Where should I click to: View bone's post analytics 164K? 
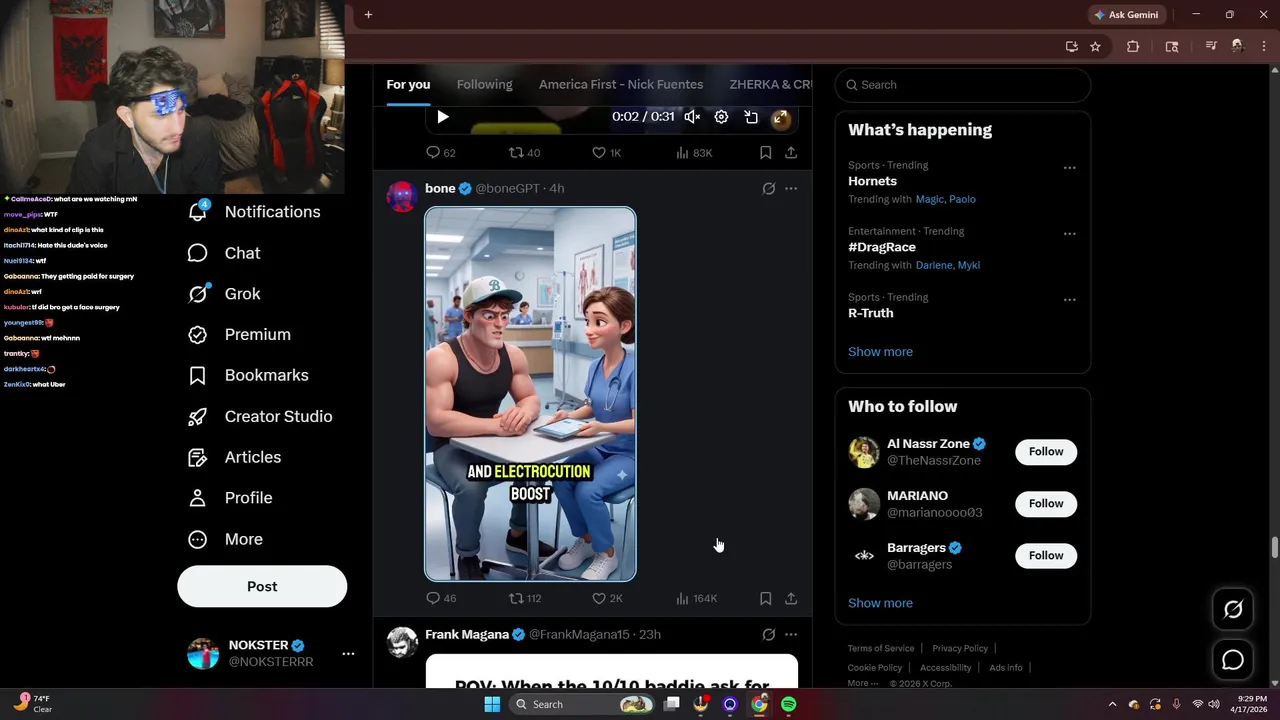[x=696, y=598]
